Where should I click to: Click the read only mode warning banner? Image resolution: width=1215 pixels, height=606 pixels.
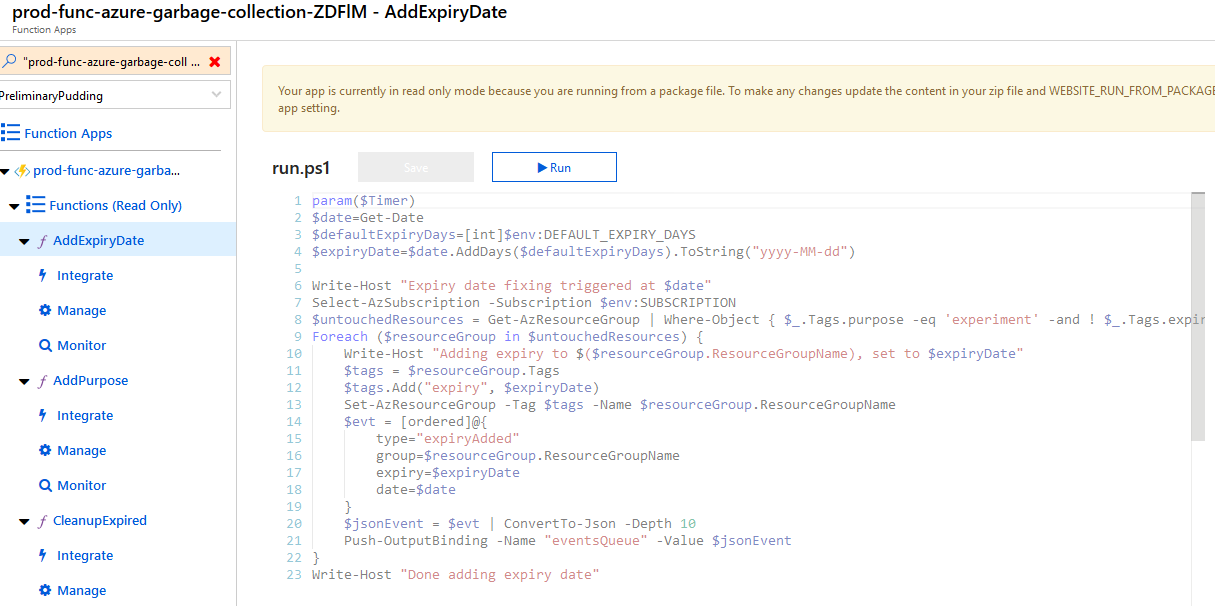[738, 99]
